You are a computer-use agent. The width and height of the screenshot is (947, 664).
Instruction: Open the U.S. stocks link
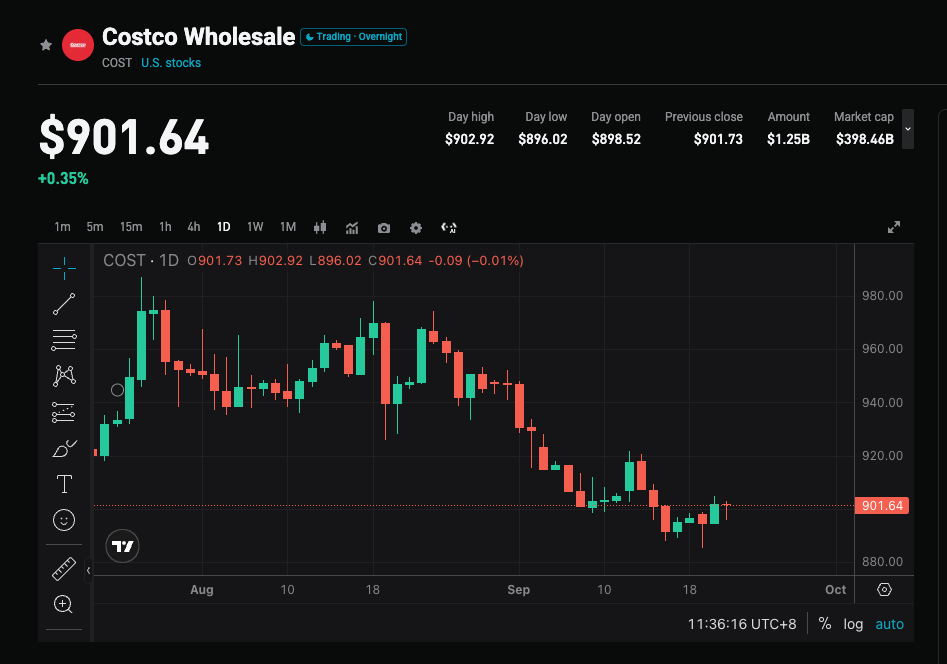pyautogui.click(x=171, y=63)
